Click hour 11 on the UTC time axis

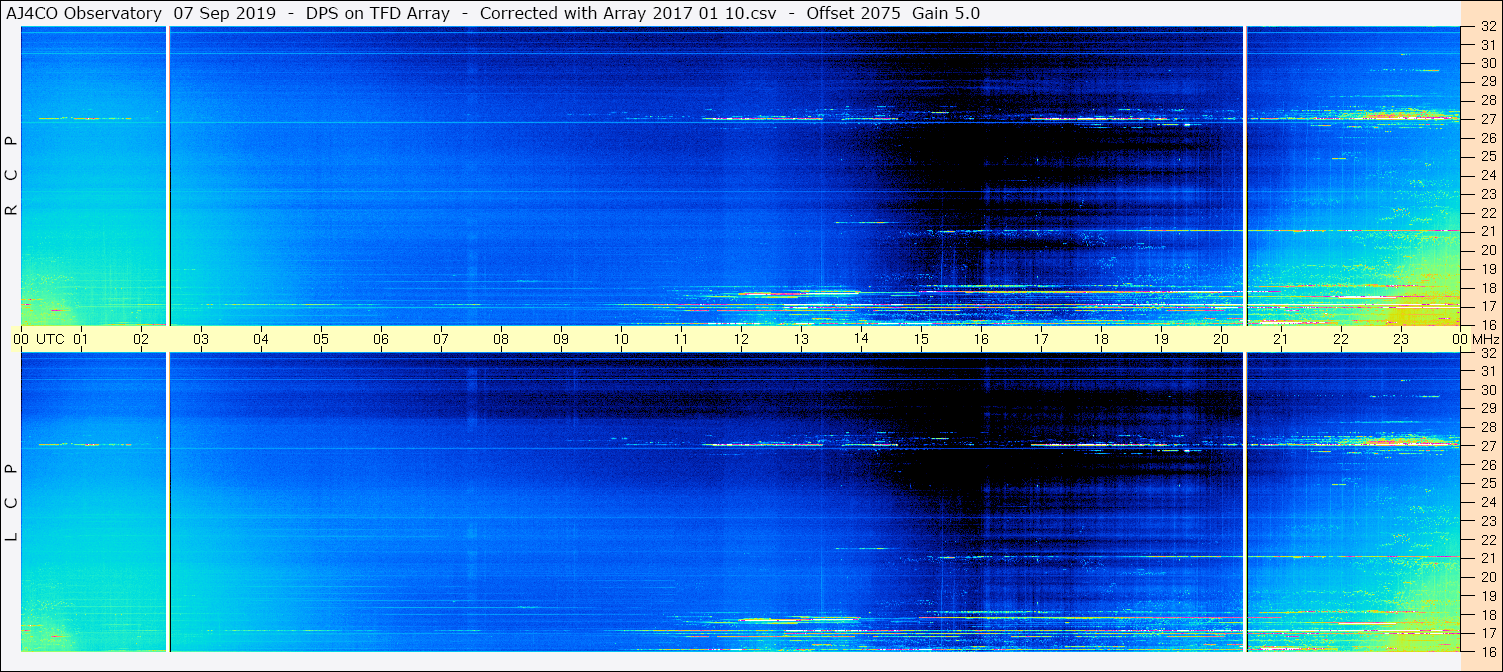coord(681,339)
